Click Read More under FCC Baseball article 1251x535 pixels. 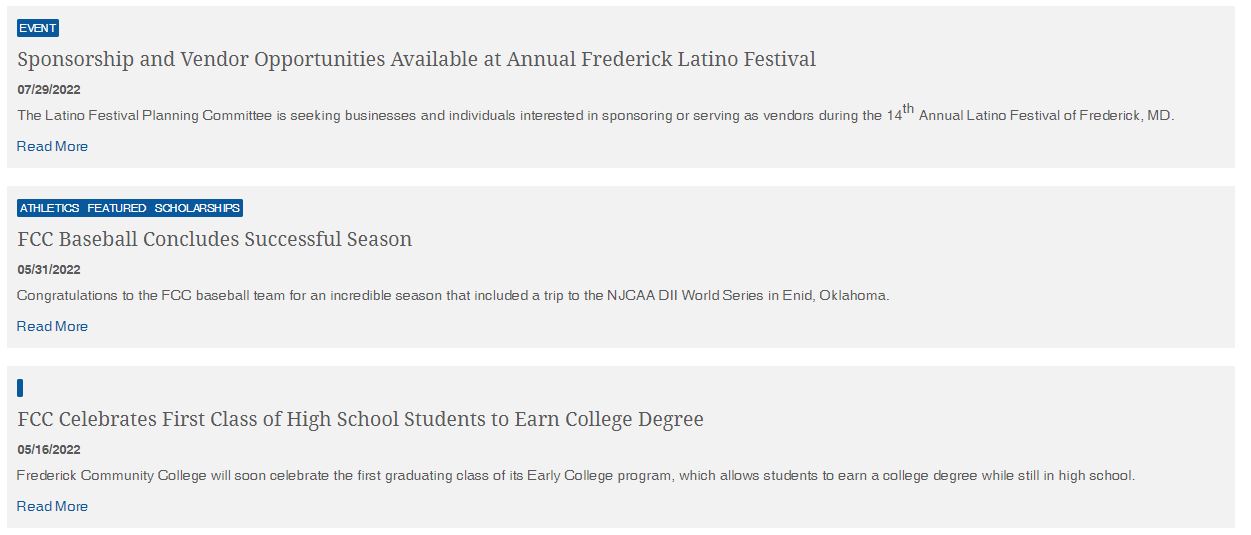[52, 326]
